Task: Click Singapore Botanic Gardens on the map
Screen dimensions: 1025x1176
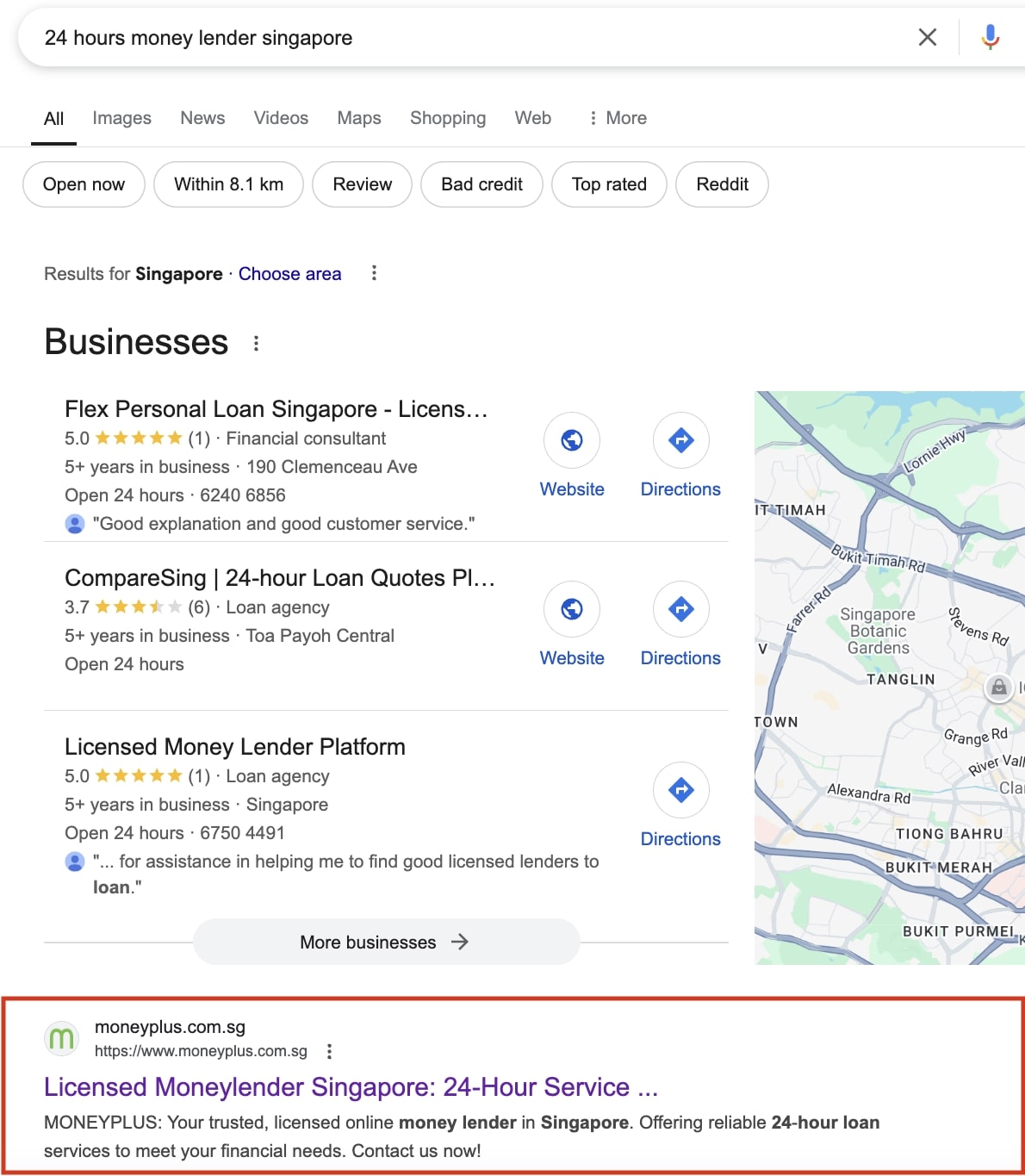Action: pos(878,631)
